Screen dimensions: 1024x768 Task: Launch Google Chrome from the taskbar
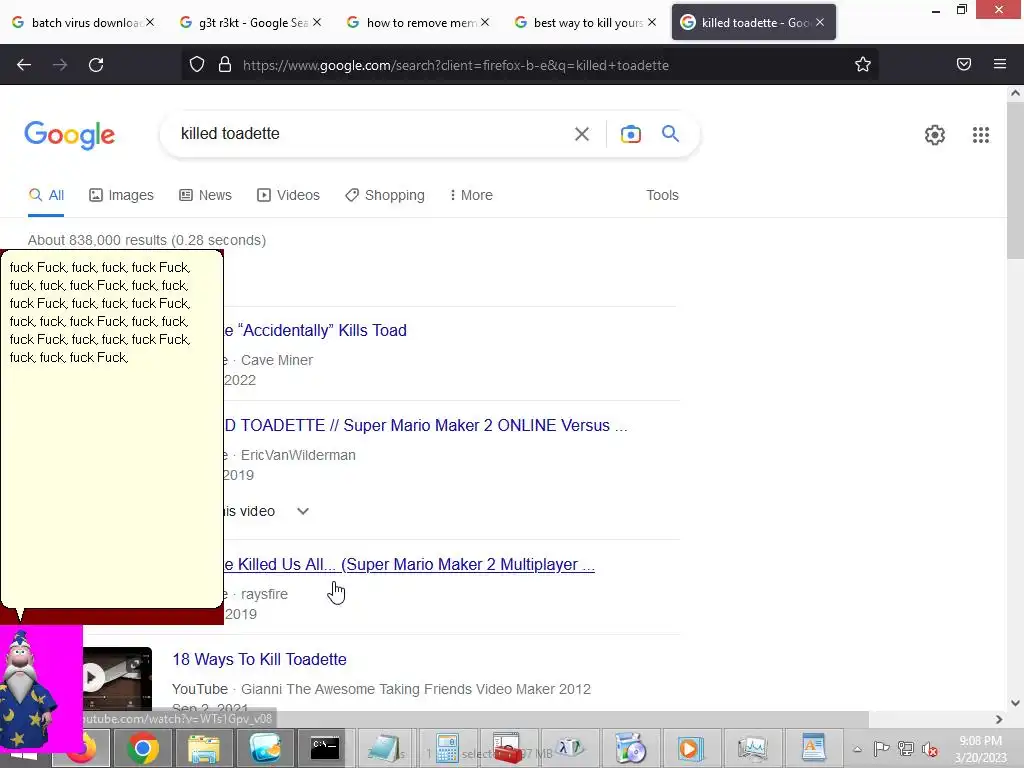point(142,748)
